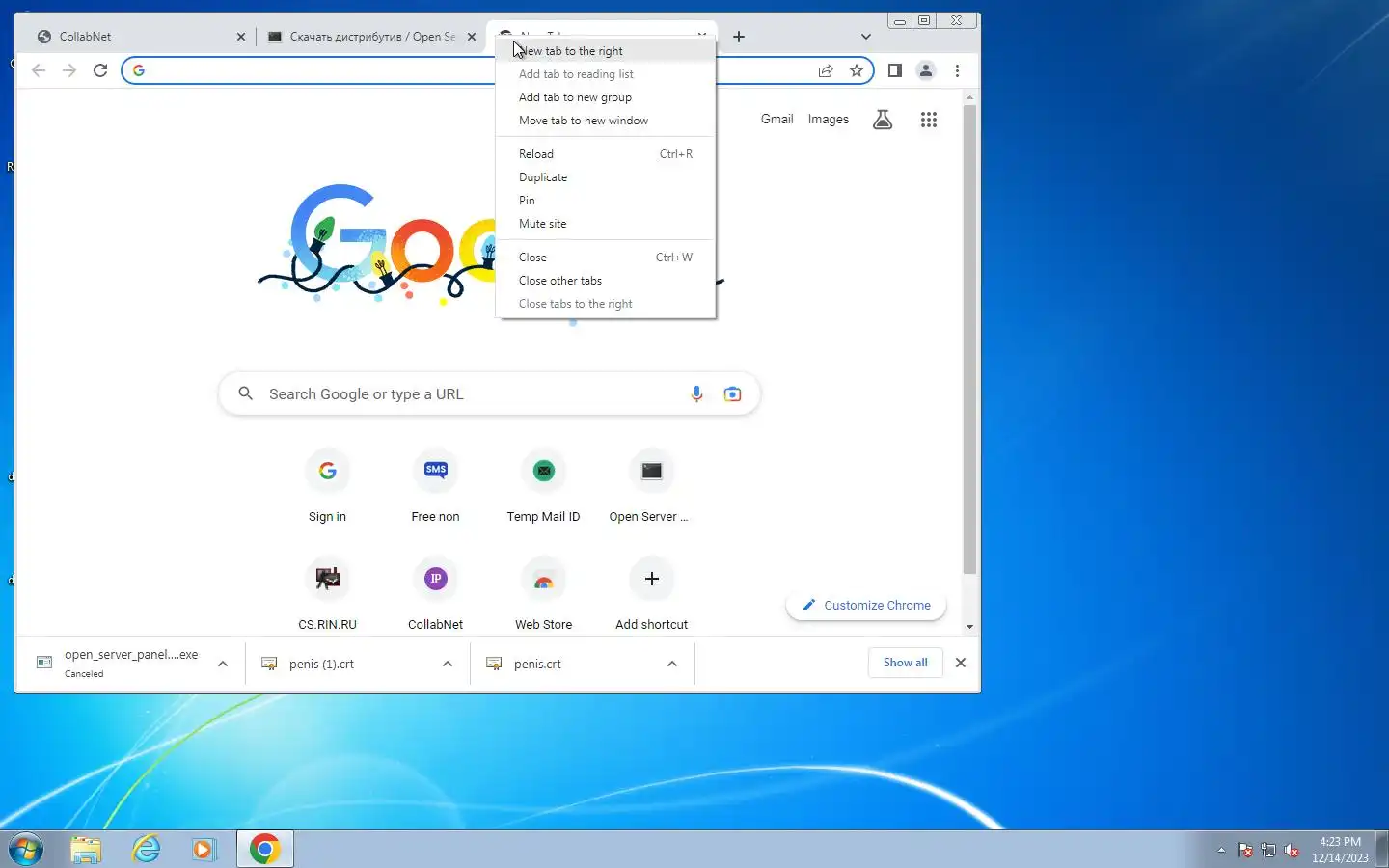Expand options for penis (1).crt download
The width and height of the screenshot is (1389, 868).
448,664
